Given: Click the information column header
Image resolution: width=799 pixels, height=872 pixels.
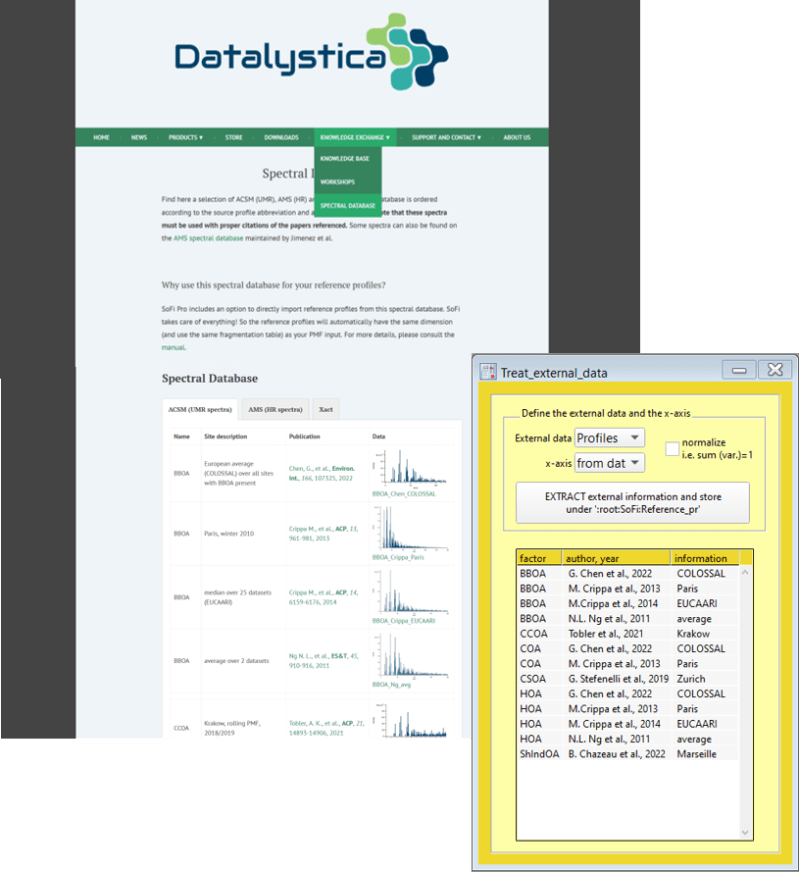Looking at the screenshot, I should point(705,558).
